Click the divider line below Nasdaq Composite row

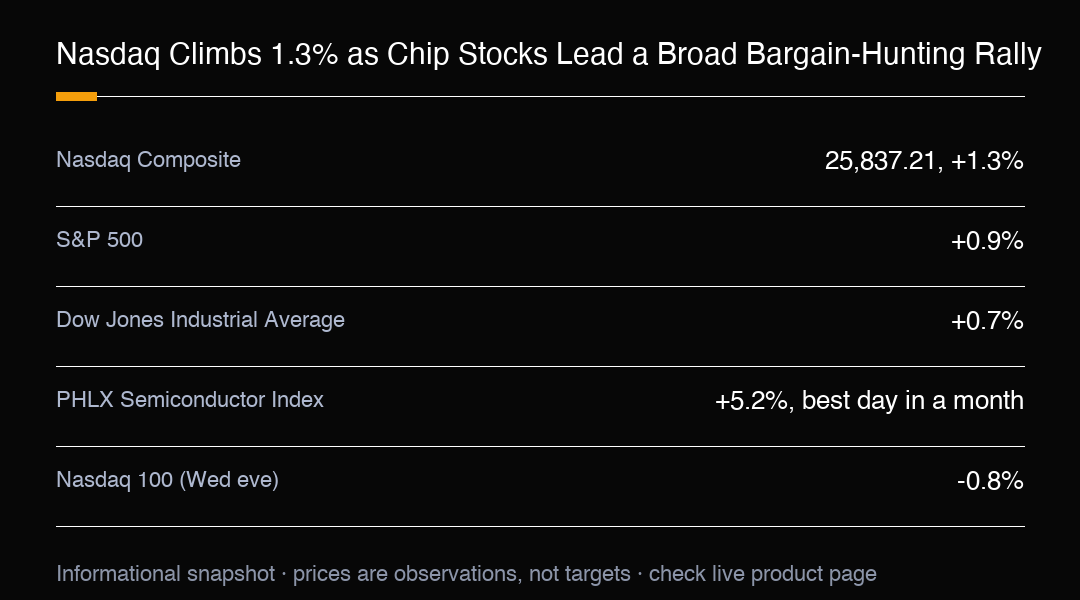[540, 206]
